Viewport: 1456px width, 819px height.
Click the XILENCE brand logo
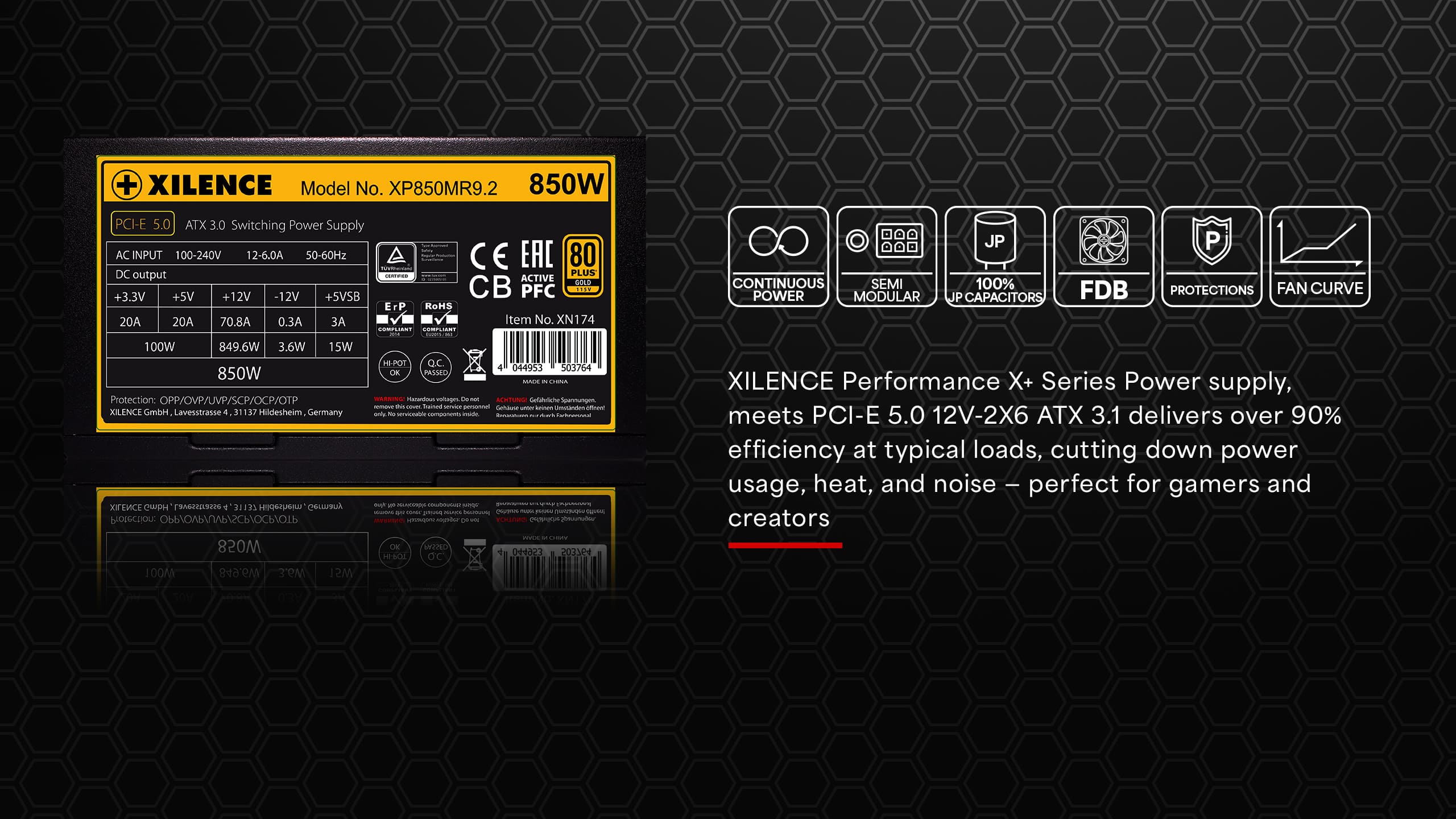[x=192, y=185]
